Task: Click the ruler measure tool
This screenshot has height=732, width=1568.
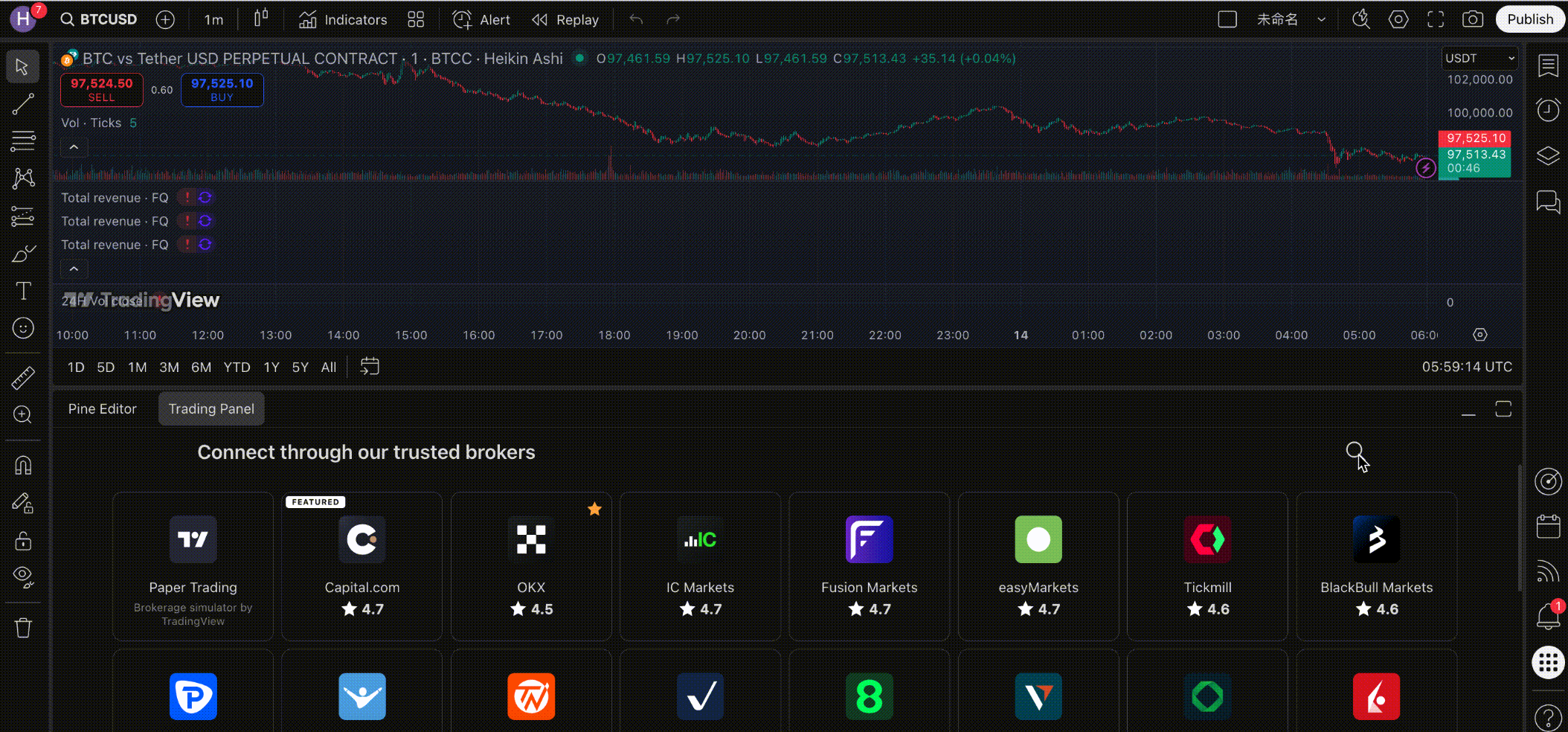Action: (x=23, y=378)
